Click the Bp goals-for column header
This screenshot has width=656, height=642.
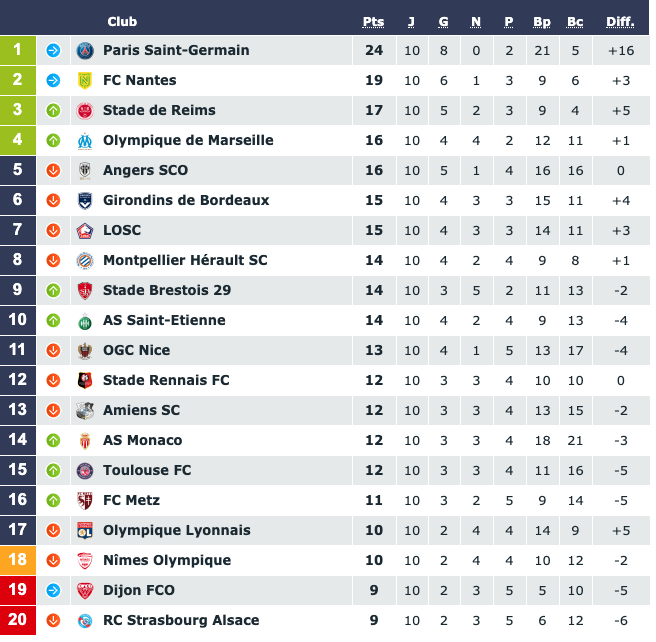point(542,22)
